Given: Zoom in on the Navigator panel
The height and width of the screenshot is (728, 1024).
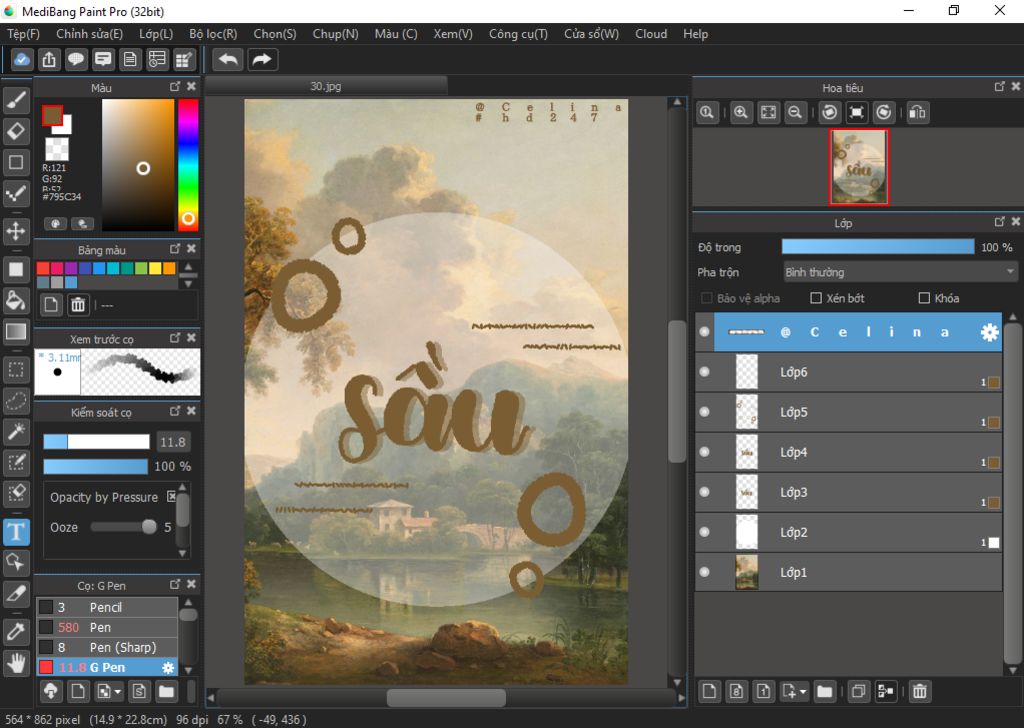Looking at the screenshot, I should [741, 113].
